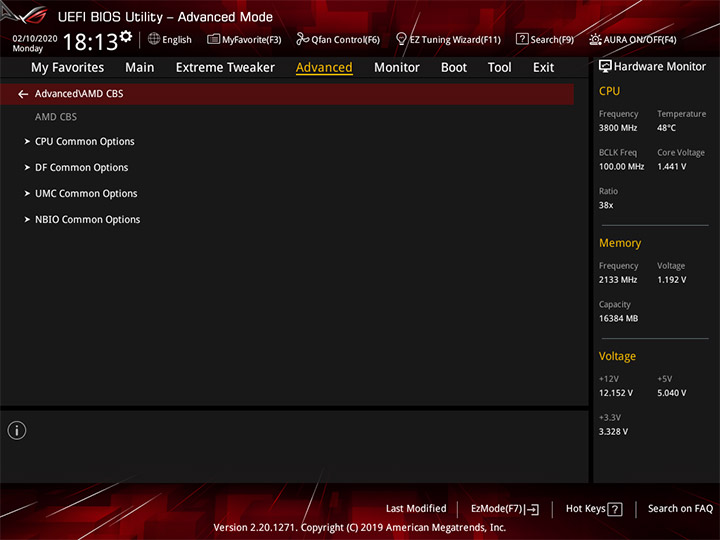Image resolution: width=720 pixels, height=540 pixels.
Task: Click the Hot Keys question mark icon
Action: point(615,509)
